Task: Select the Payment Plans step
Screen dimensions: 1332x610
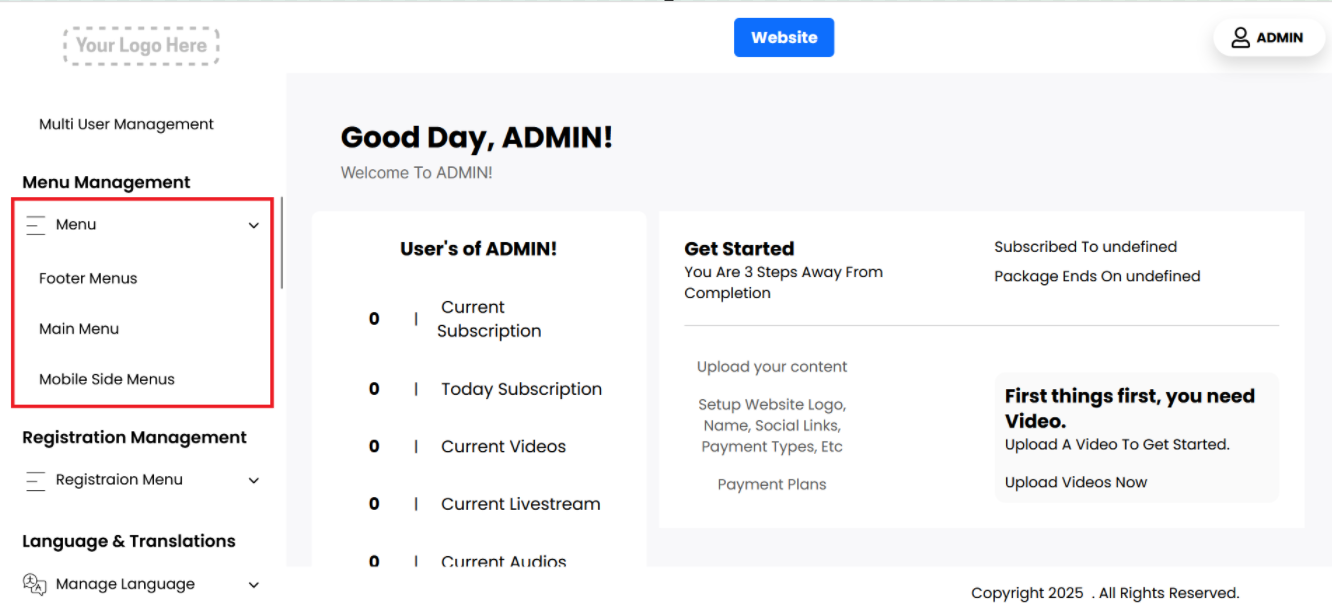Action: (x=772, y=485)
